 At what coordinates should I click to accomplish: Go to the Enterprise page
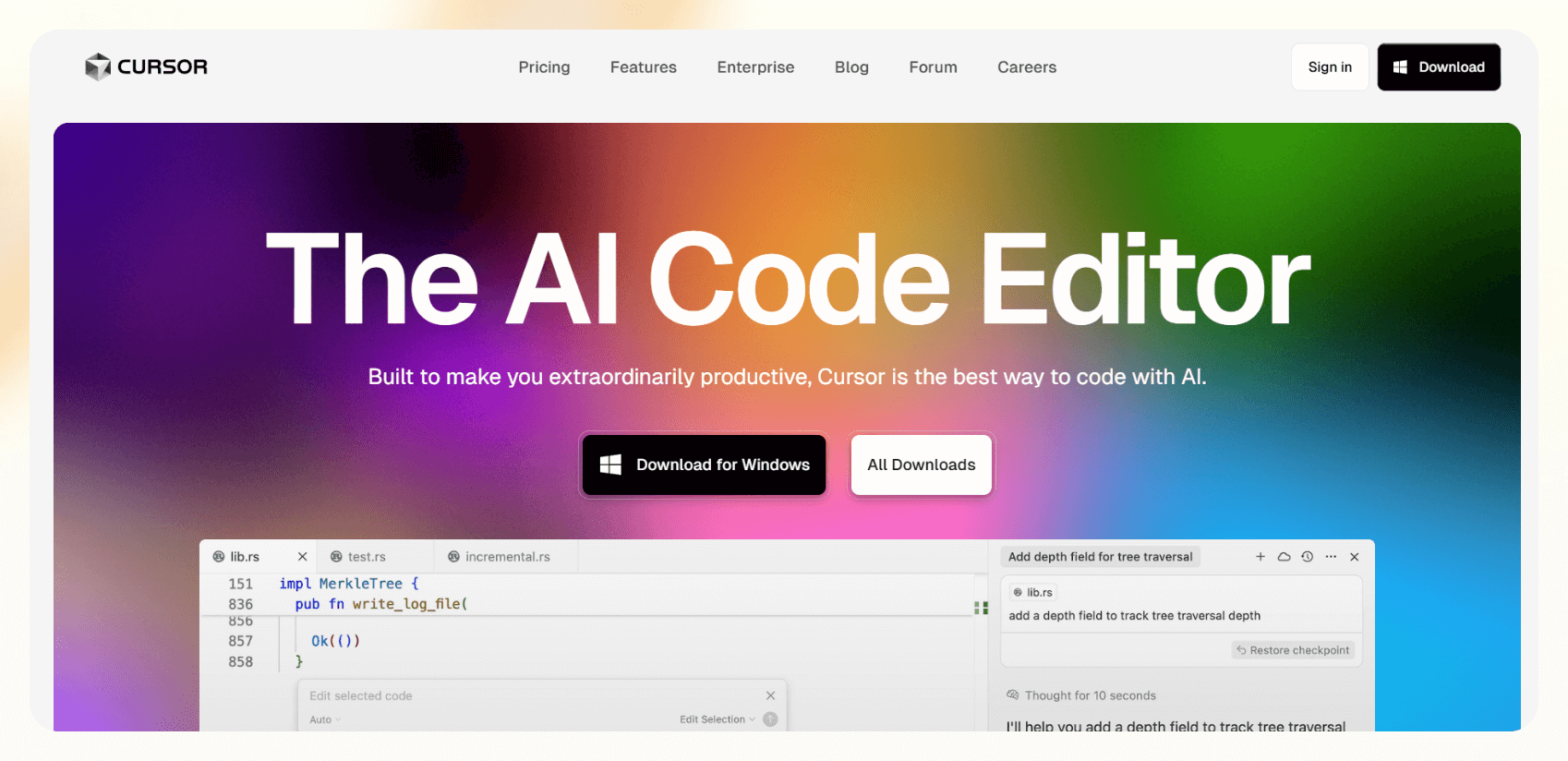(x=755, y=67)
